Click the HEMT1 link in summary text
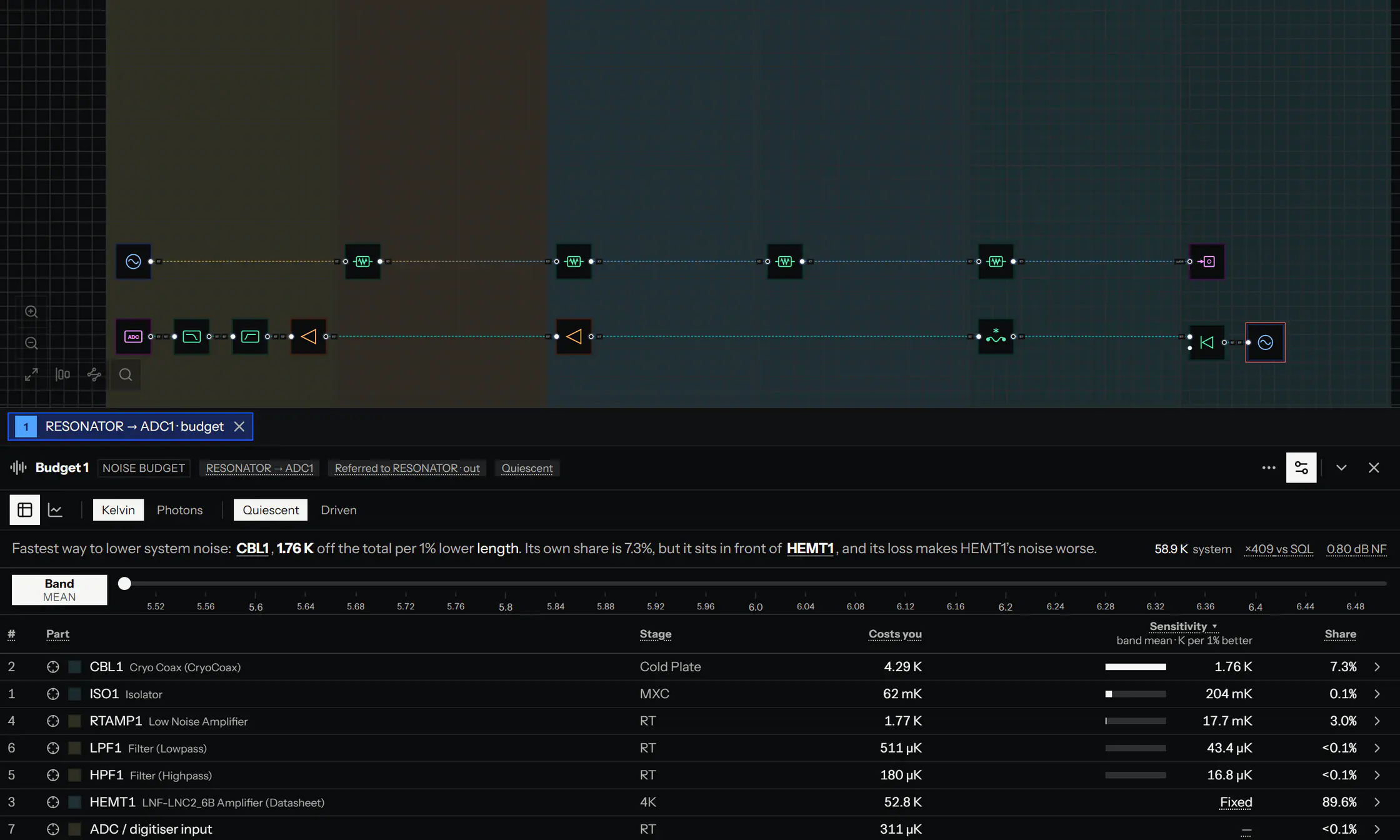Image resolution: width=1400 pixels, height=840 pixels. [x=810, y=548]
